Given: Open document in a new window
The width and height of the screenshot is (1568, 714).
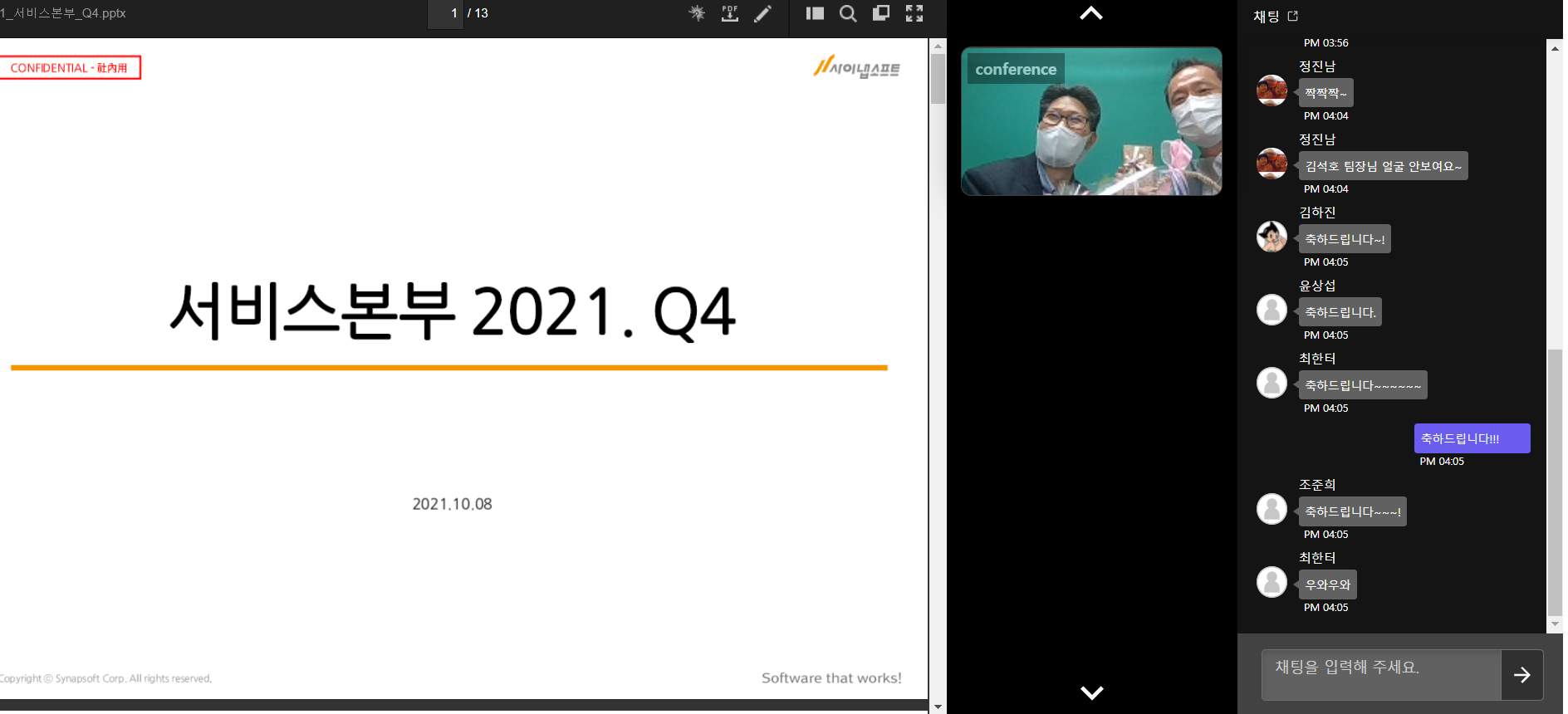Looking at the screenshot, I should (x=881, y=13).
